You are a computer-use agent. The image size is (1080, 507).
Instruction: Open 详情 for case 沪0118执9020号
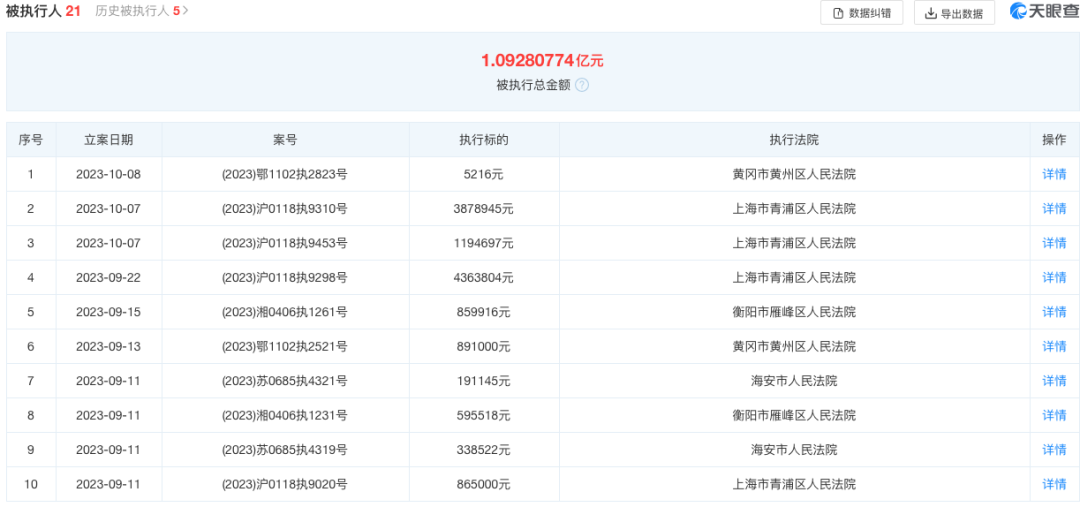pos(1054,484)
